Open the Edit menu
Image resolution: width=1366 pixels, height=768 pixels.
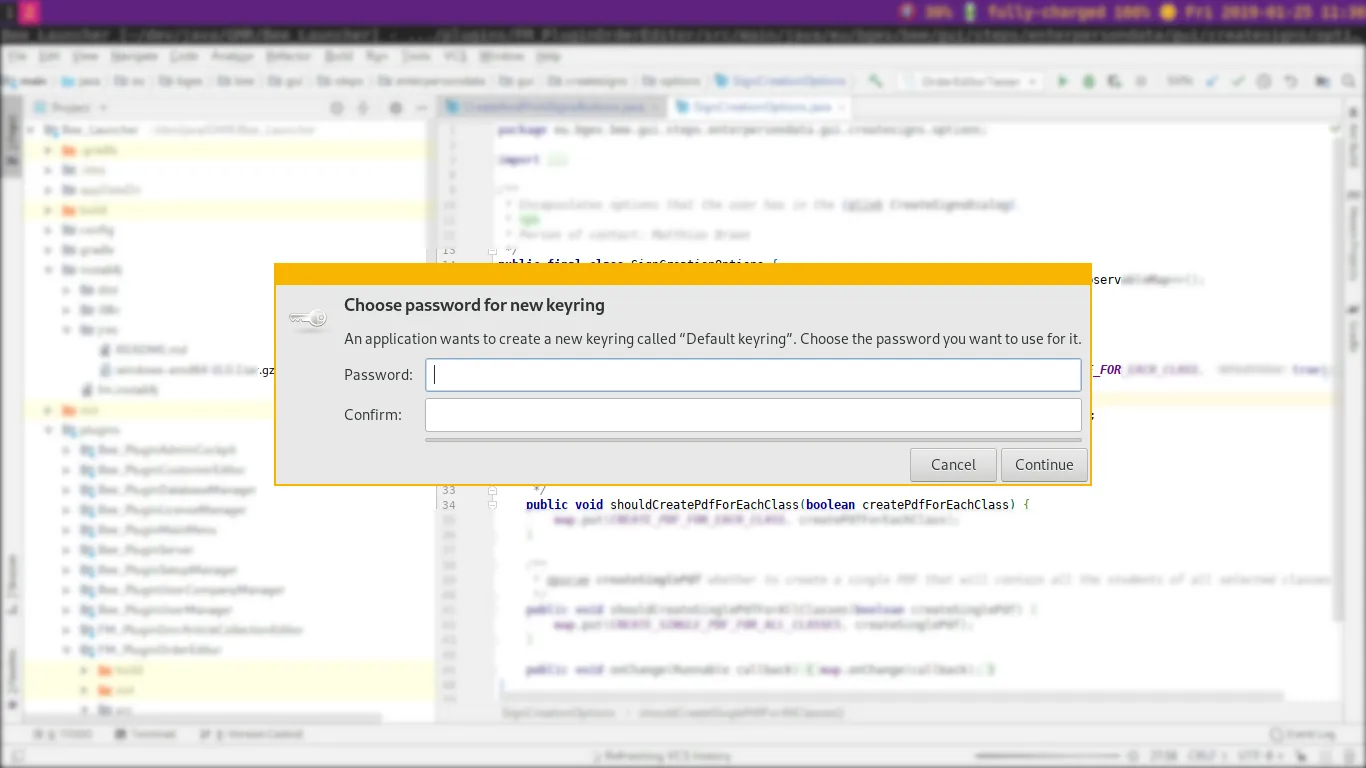click(49, 57)
